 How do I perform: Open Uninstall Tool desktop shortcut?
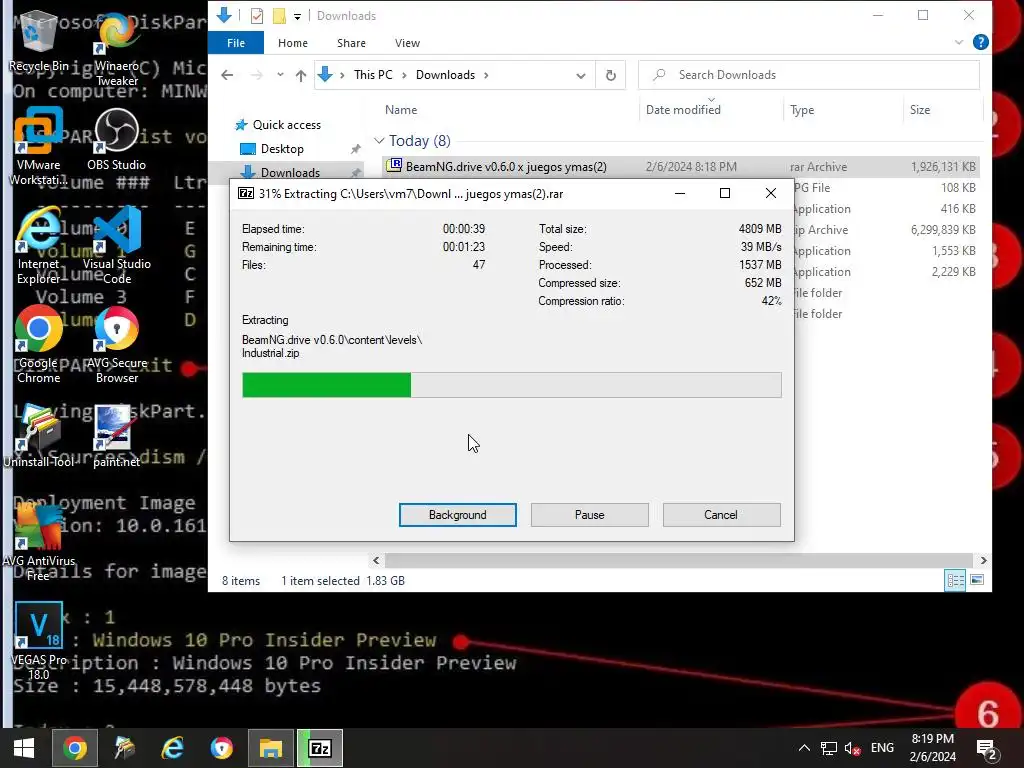(x=39, y=436)
